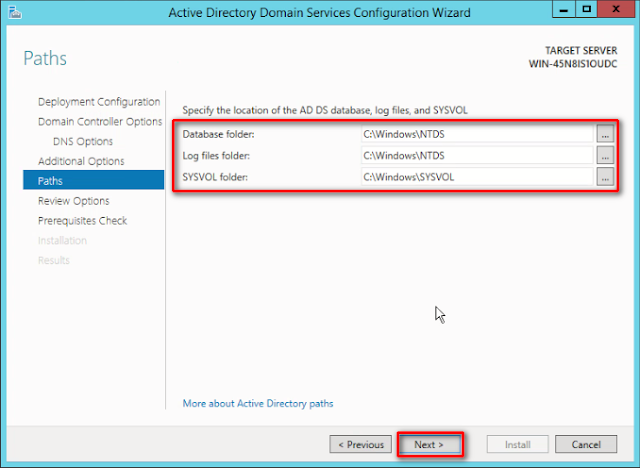Open More about Active Directory paths link
Viewport: 640px width, 468px height.
click(x=258, y=404)
